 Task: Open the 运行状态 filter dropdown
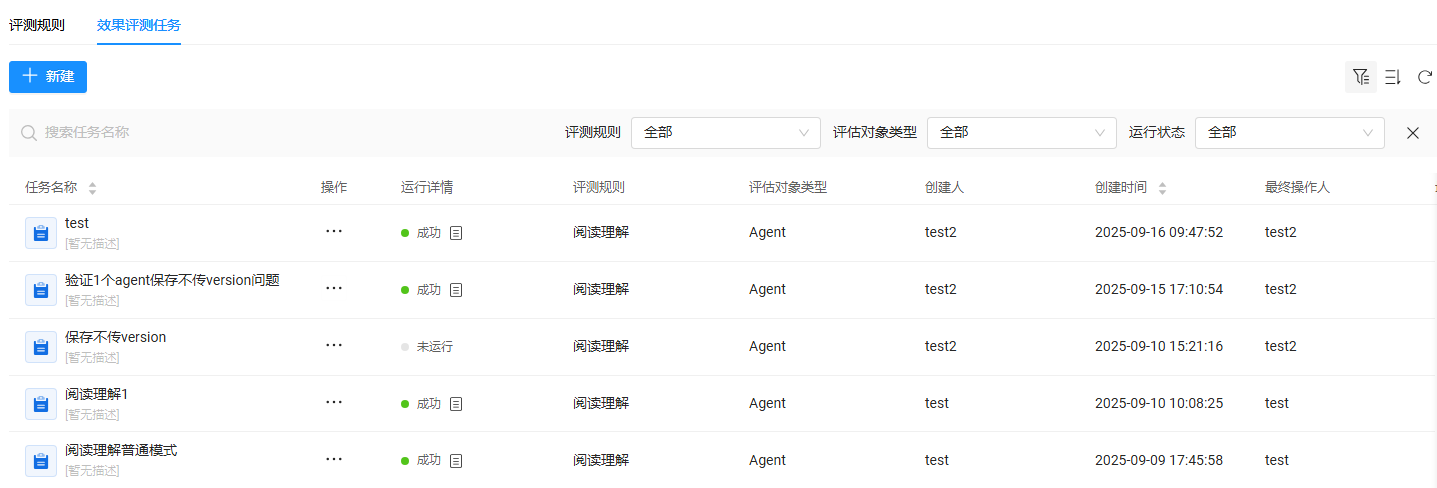pos(1289,133)
